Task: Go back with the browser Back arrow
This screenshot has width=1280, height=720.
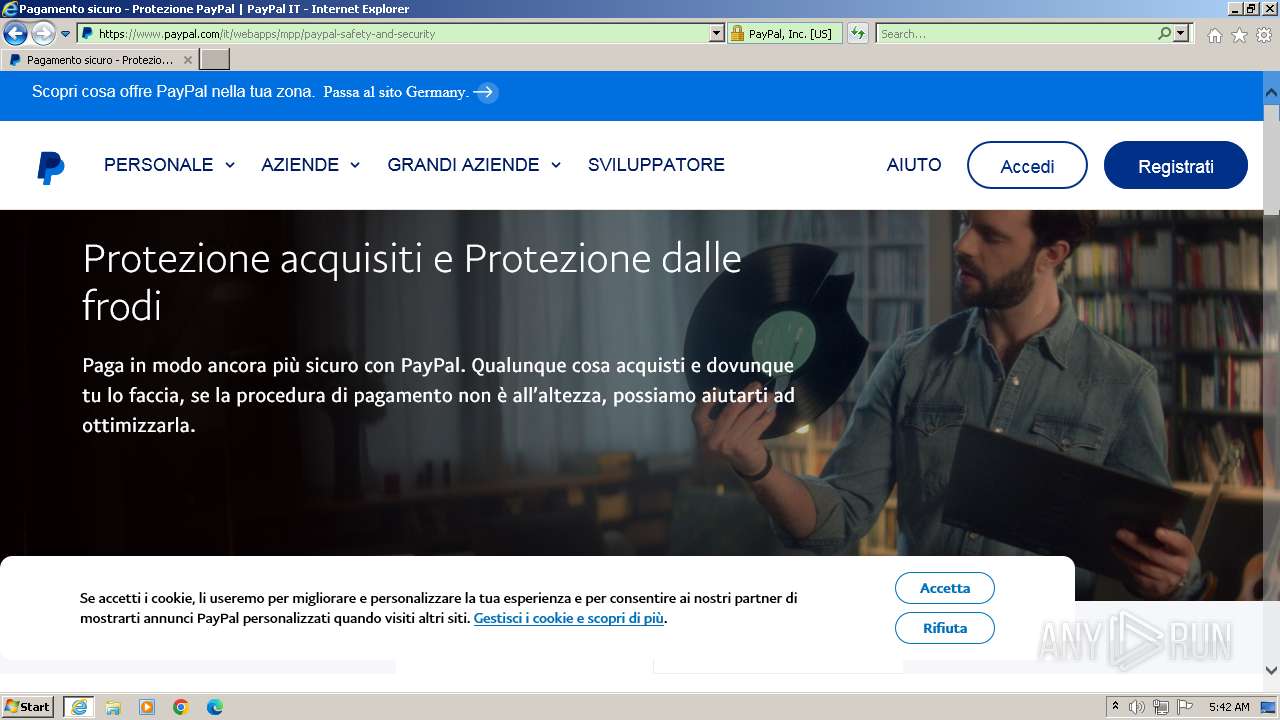Action: pos(15,33)
